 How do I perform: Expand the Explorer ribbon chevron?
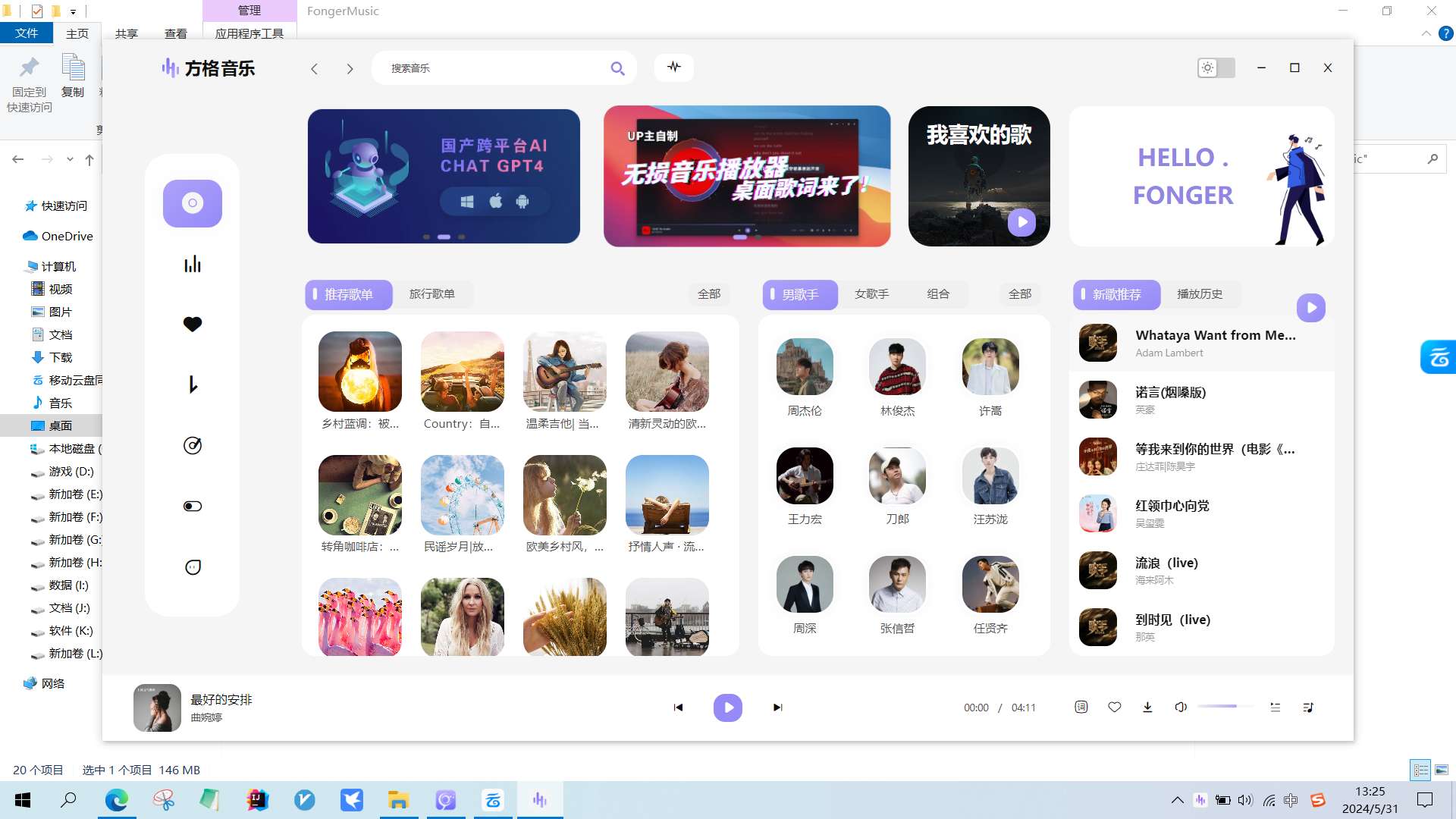1426,33
